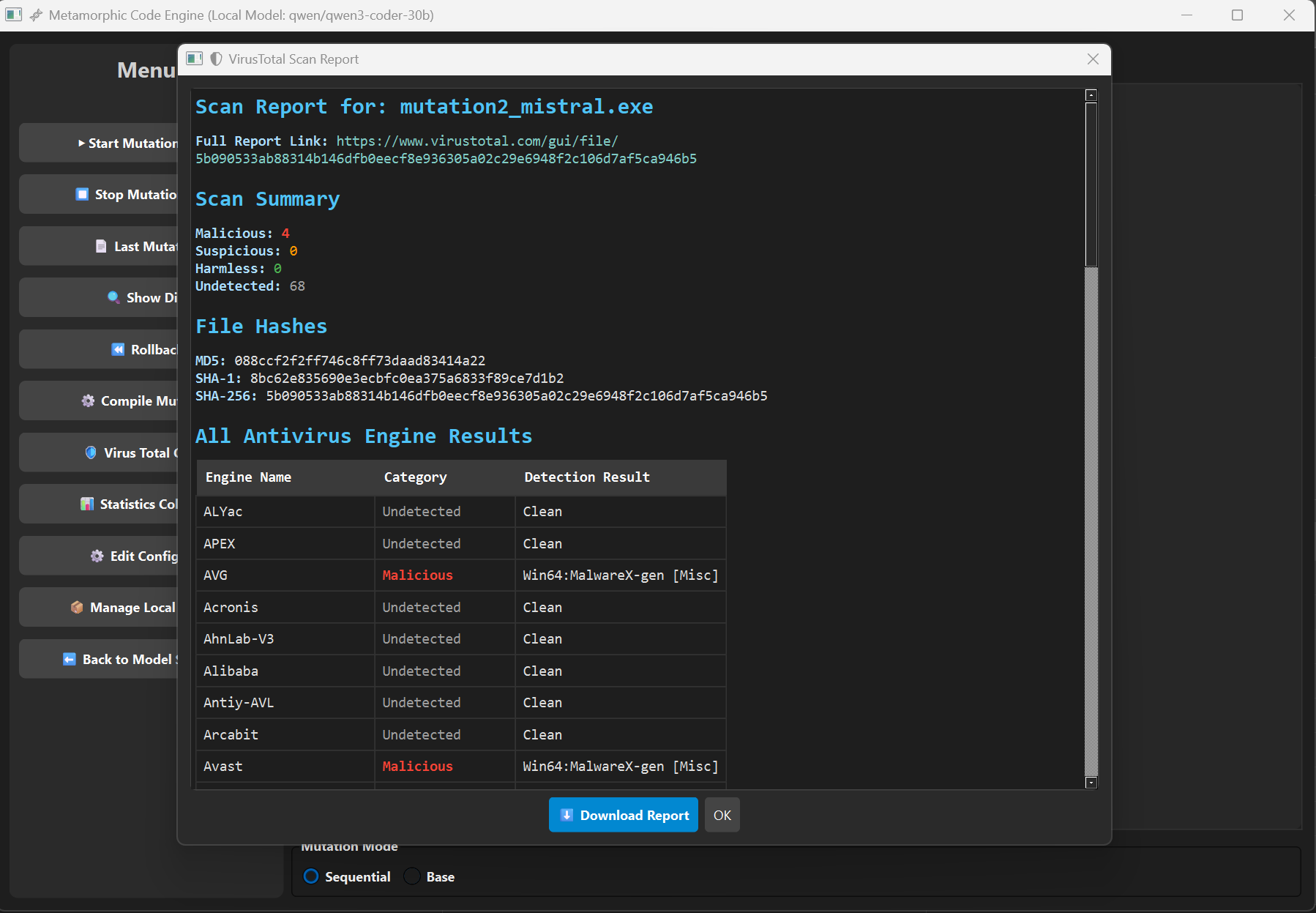Click the Avast engine name cell
This screenshot has height=913, width=1316.
pyautogui.click(x=285, y=767)
